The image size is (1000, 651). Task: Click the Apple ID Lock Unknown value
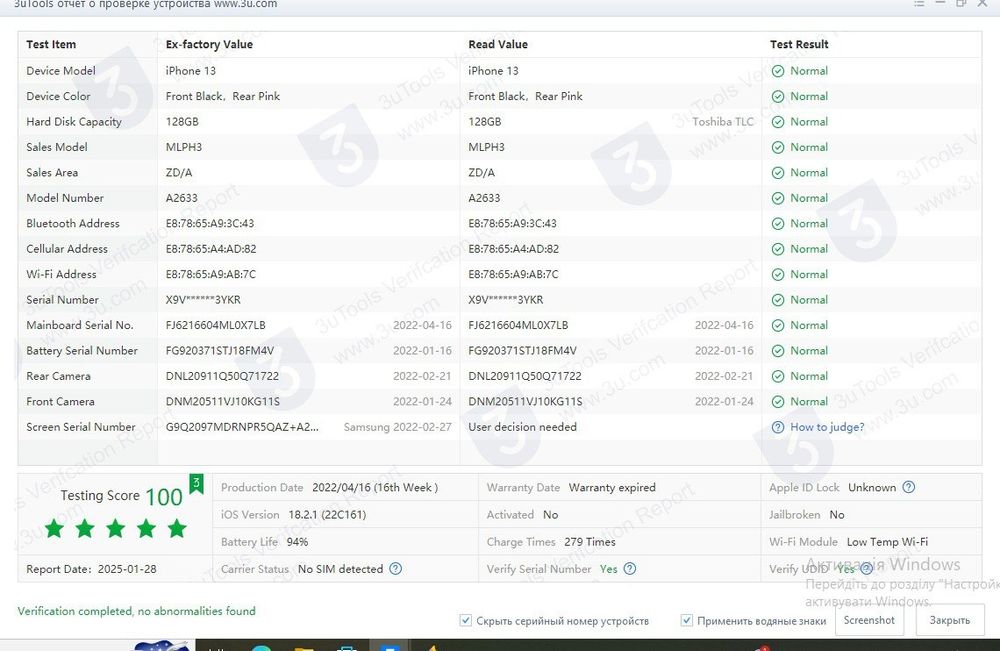(x=872, y=487)
